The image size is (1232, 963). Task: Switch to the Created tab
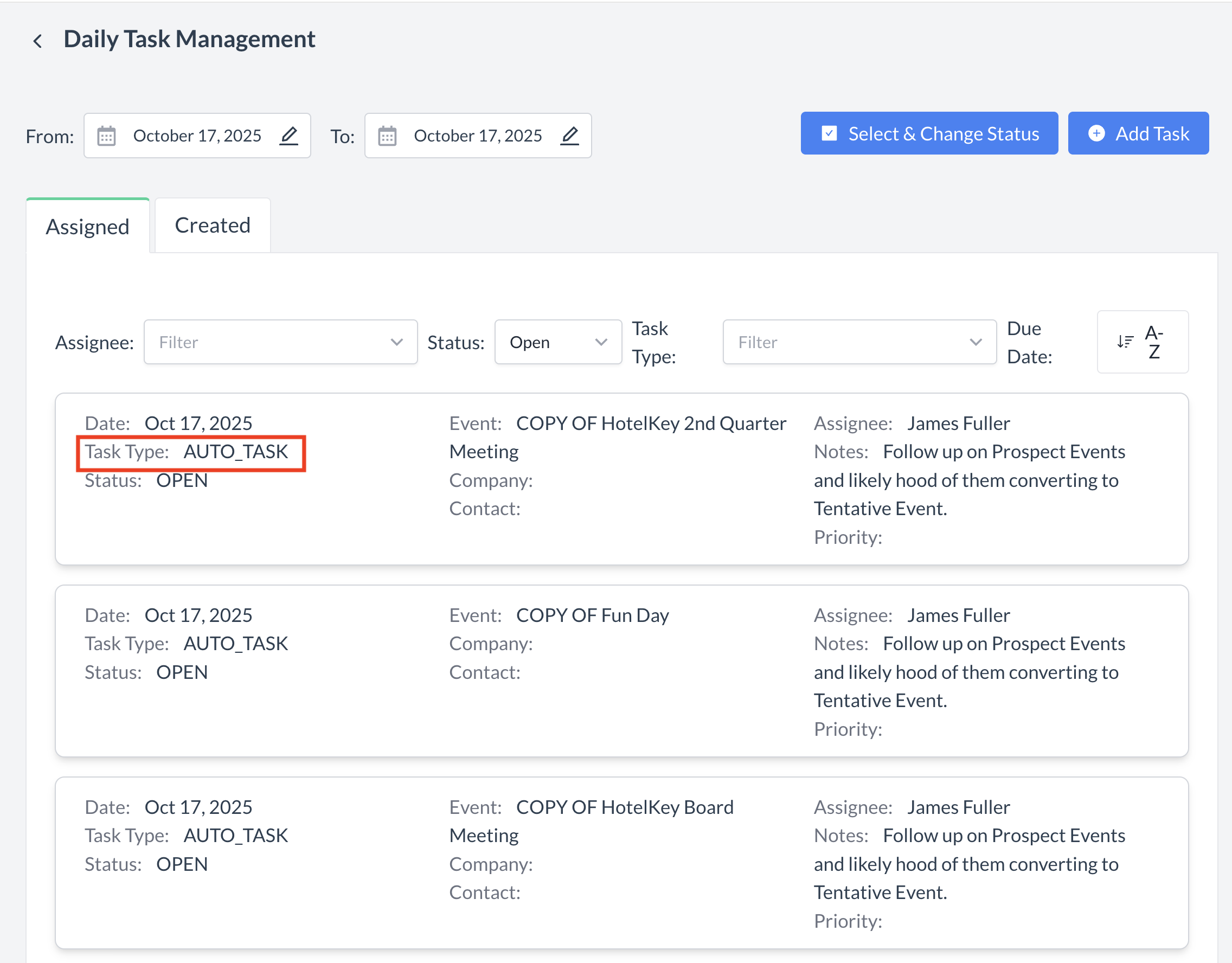click(x=212, y=225)
